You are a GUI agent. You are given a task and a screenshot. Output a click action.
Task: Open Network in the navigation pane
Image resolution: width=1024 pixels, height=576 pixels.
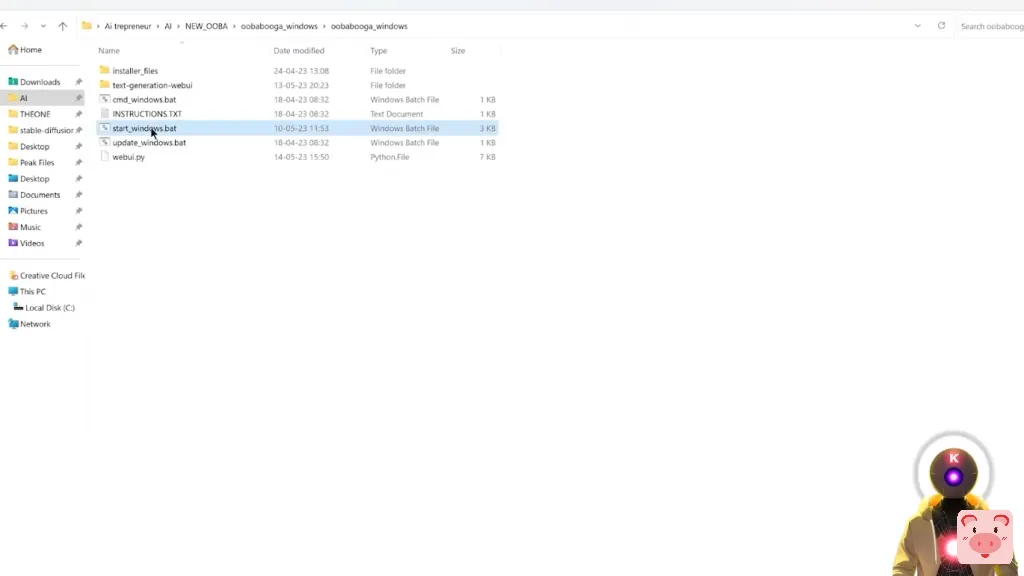click(x=35, y=324)
